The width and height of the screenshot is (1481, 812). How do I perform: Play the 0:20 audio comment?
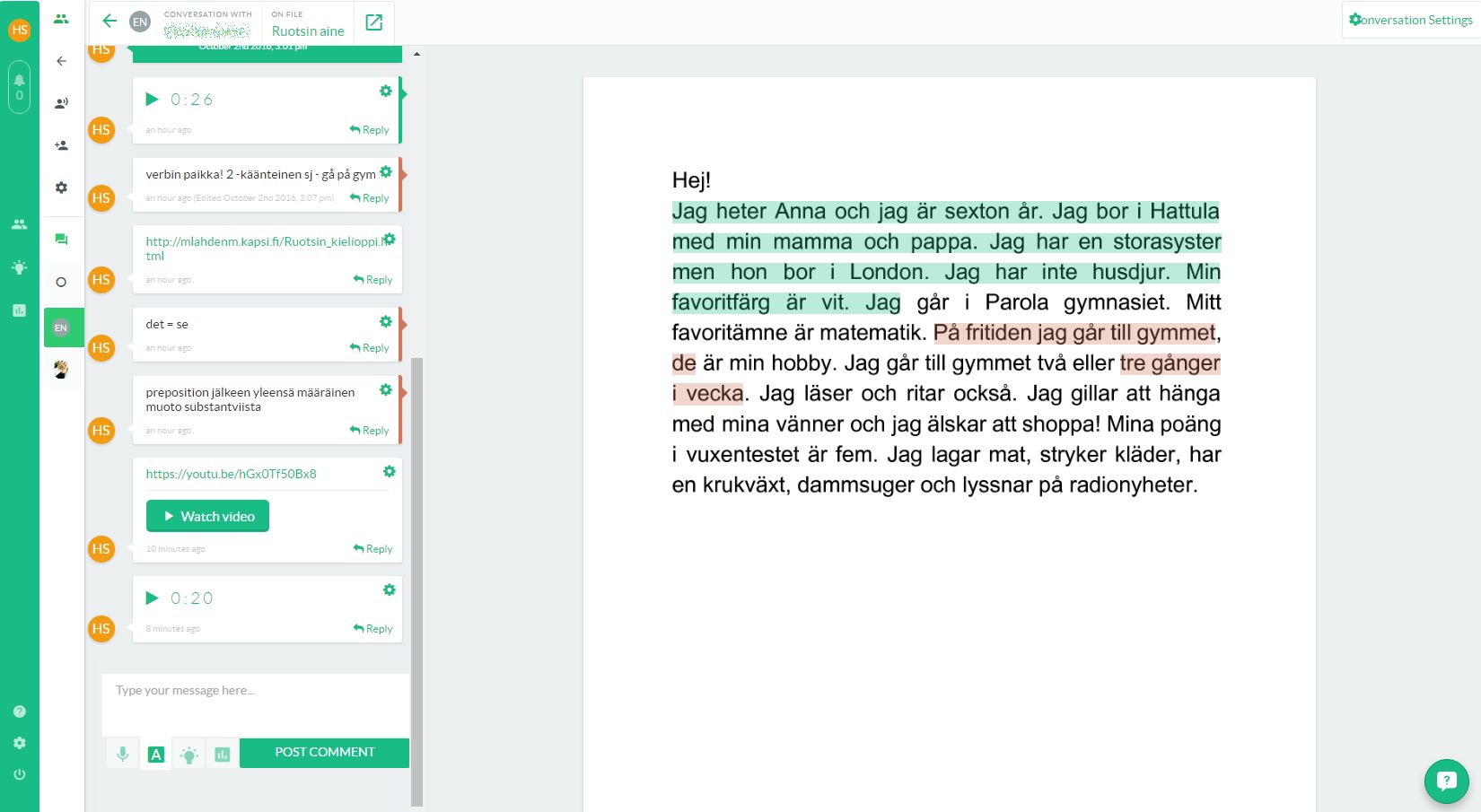pyautogui.click(x=153, y=598)
